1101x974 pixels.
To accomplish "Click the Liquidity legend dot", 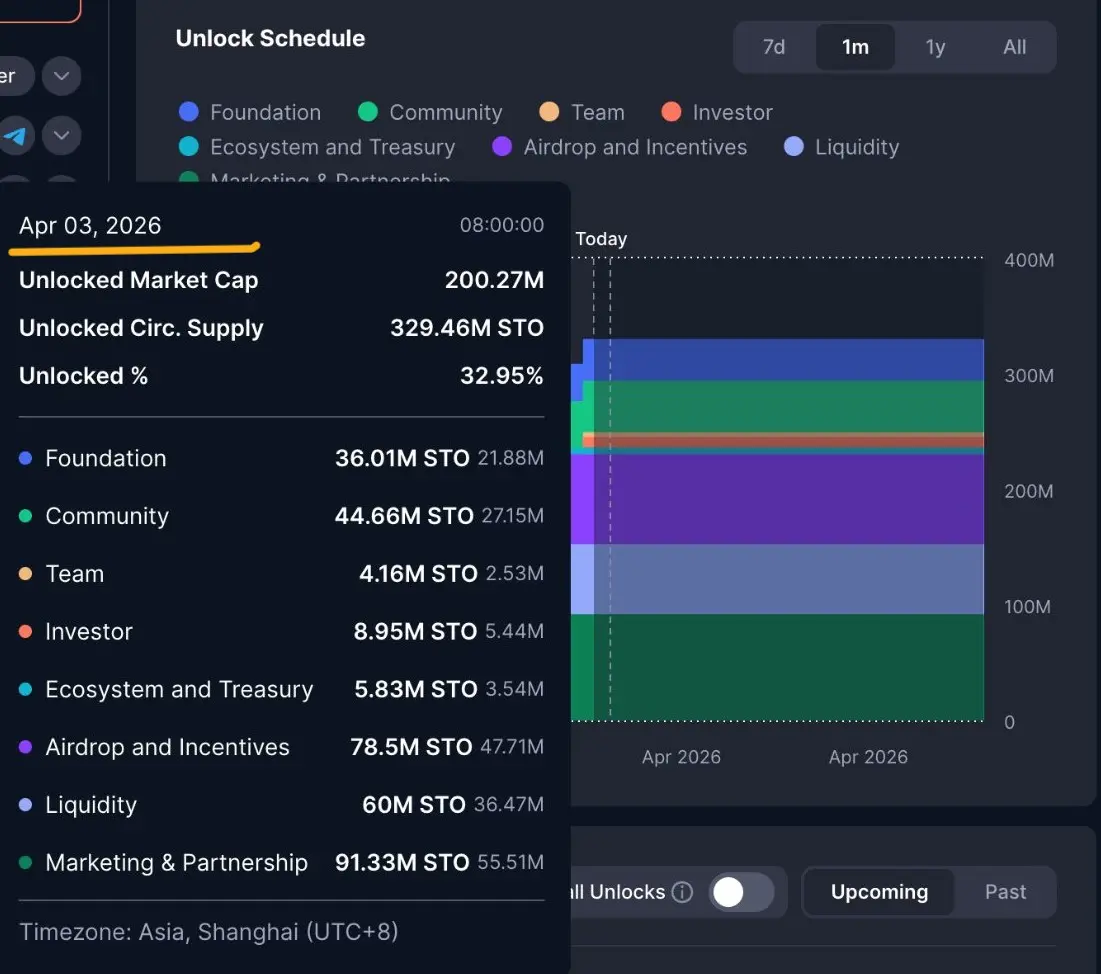I will click(794, 147).
